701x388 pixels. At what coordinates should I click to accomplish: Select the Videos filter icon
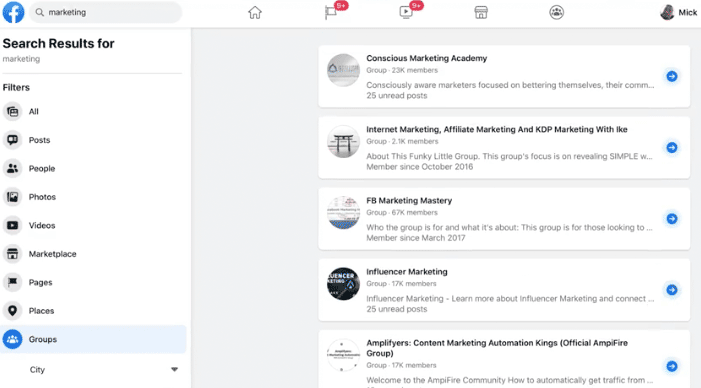[13, 225]
